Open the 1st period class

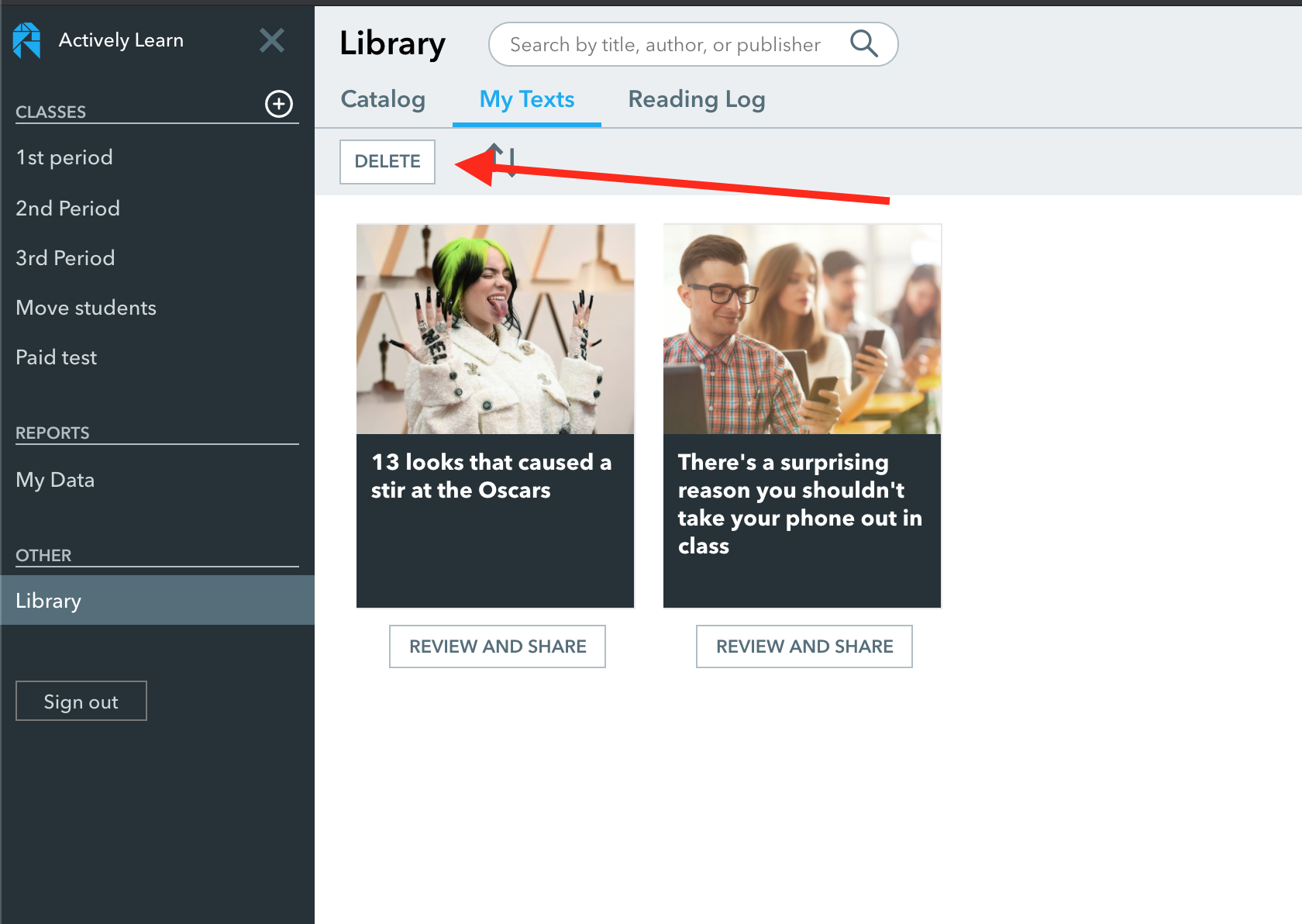64,157
